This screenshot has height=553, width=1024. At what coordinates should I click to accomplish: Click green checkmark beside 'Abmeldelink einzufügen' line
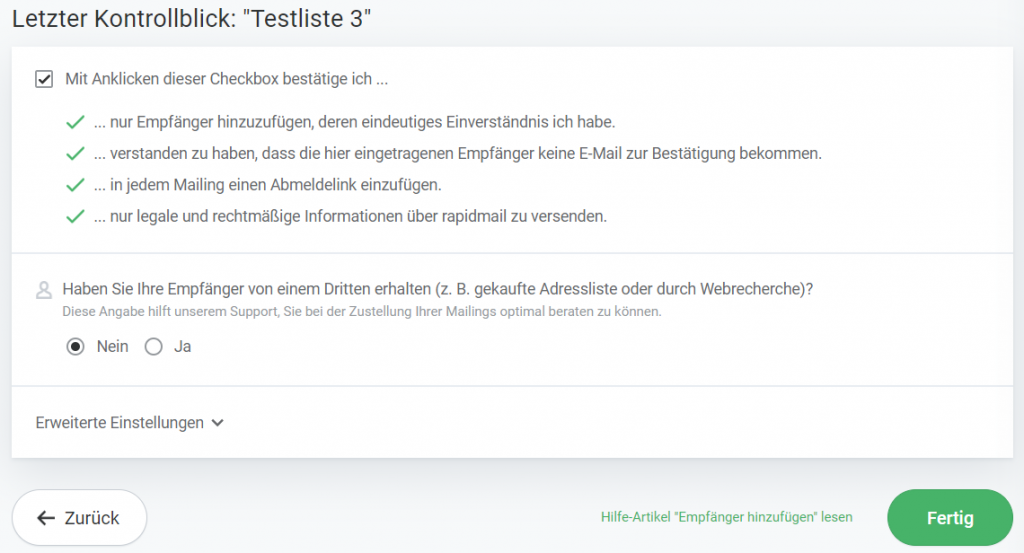(x=74, y=185)
